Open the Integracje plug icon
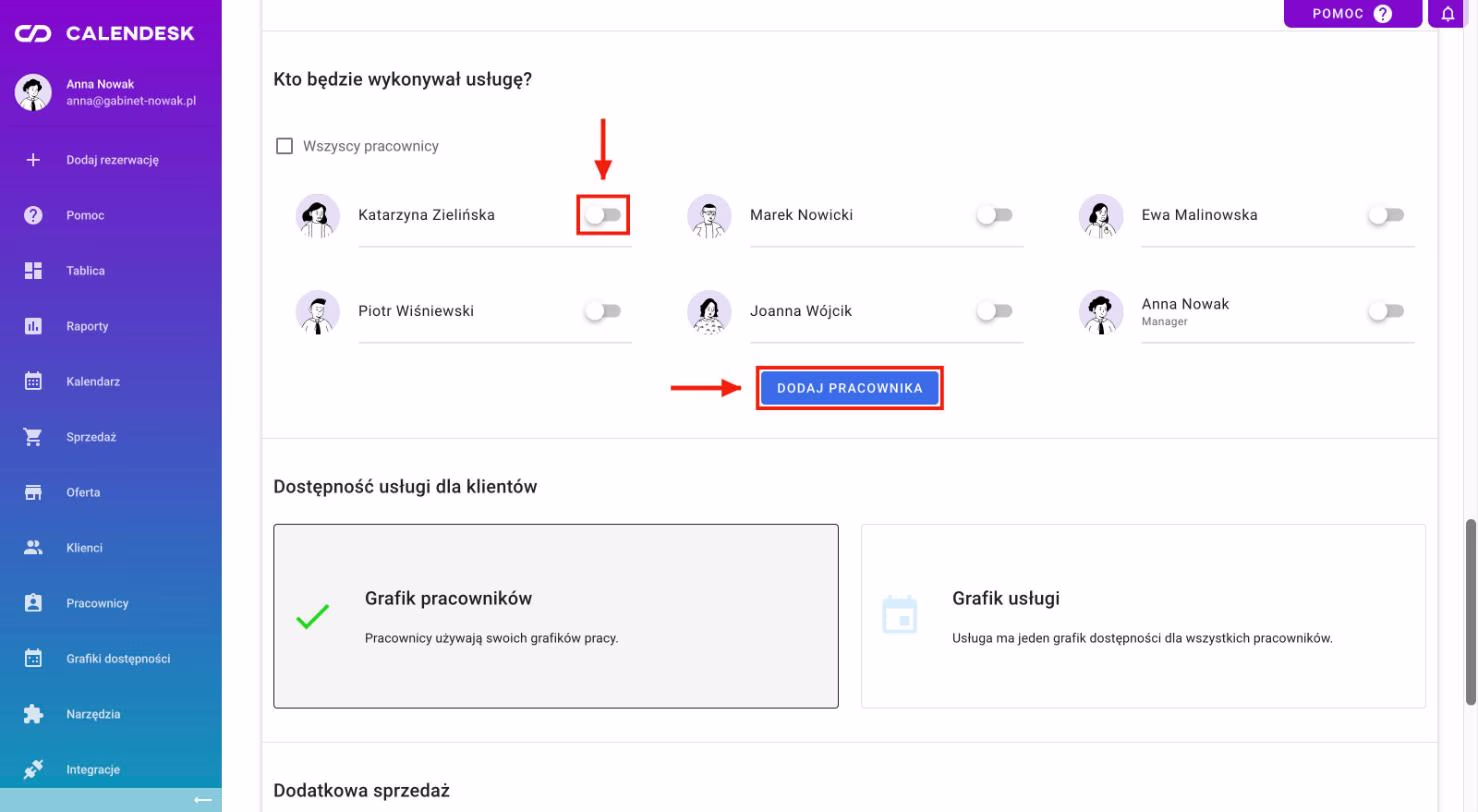 tap(33, 770)
